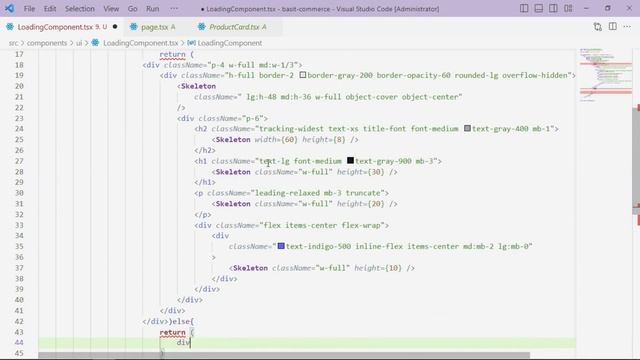The height and width of the screenshot is (360, 640).
Task: Open the Go menu
Action: 132,9
